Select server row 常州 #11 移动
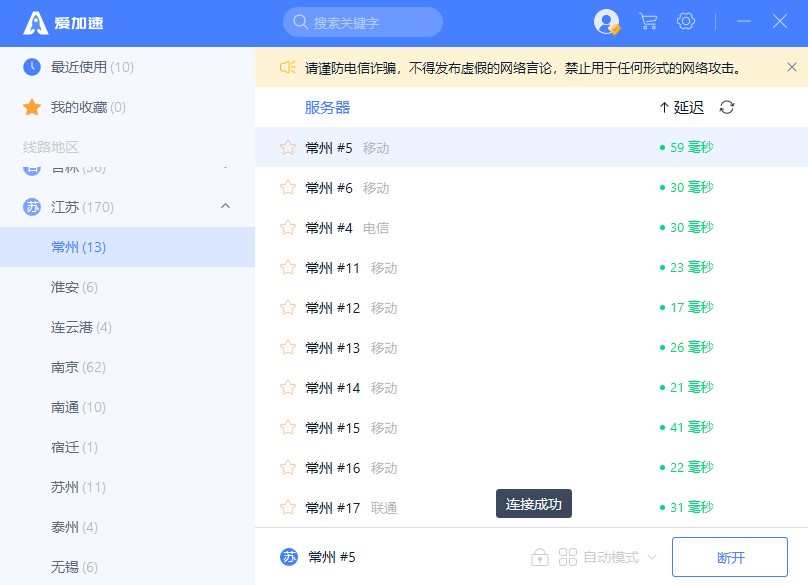 click(531, 268)
